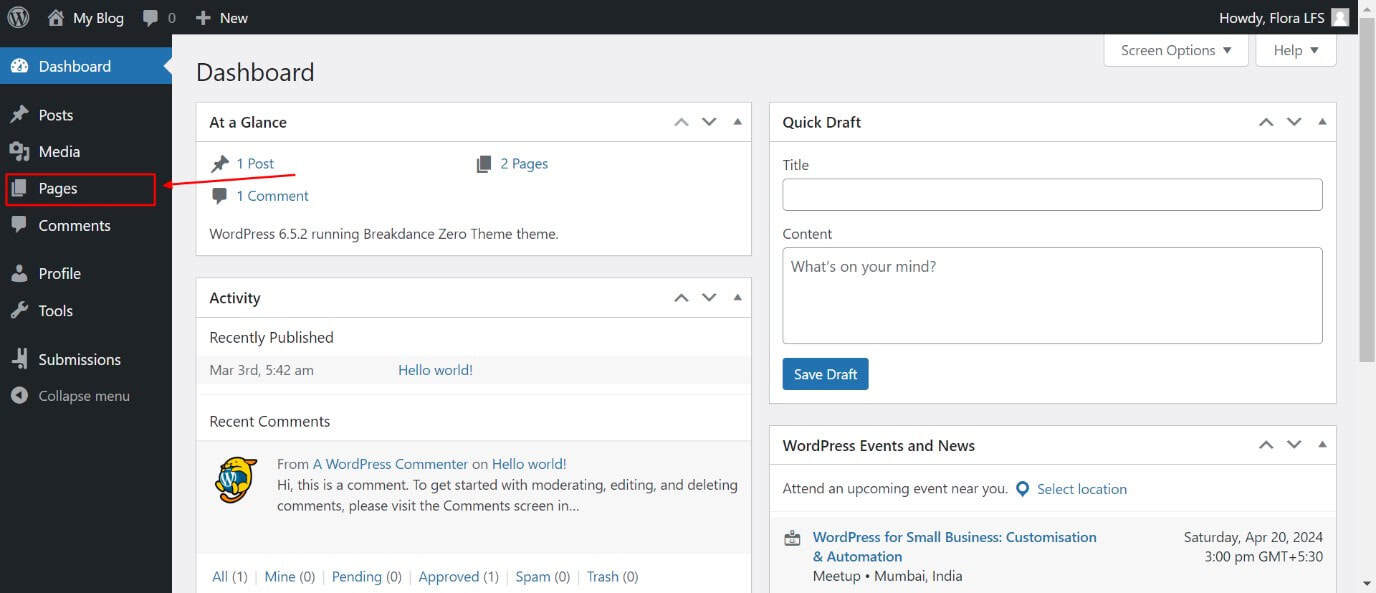
Task: Open the Hello world! published post link
Action: coord(435,370)
